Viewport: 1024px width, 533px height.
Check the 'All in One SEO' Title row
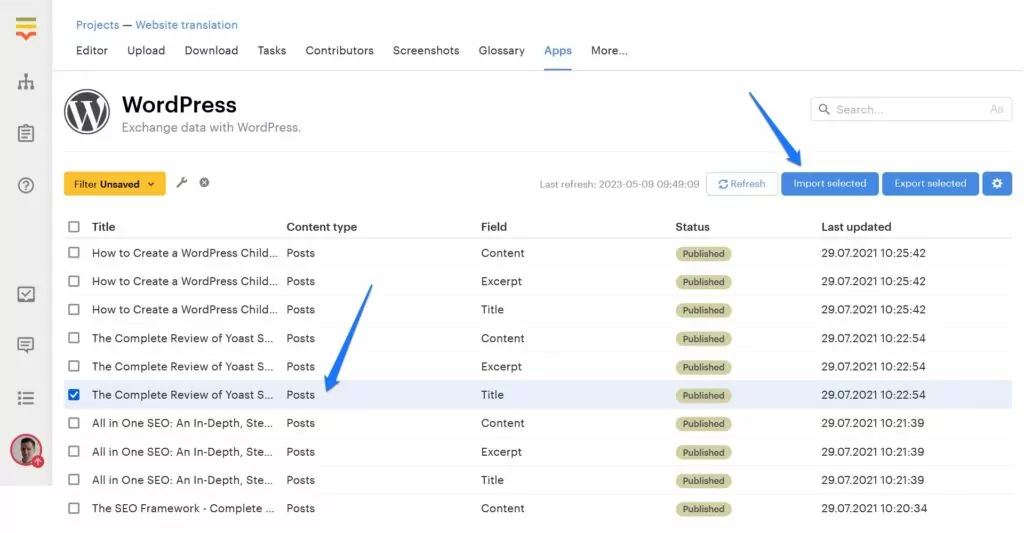[x=74, y=479]
